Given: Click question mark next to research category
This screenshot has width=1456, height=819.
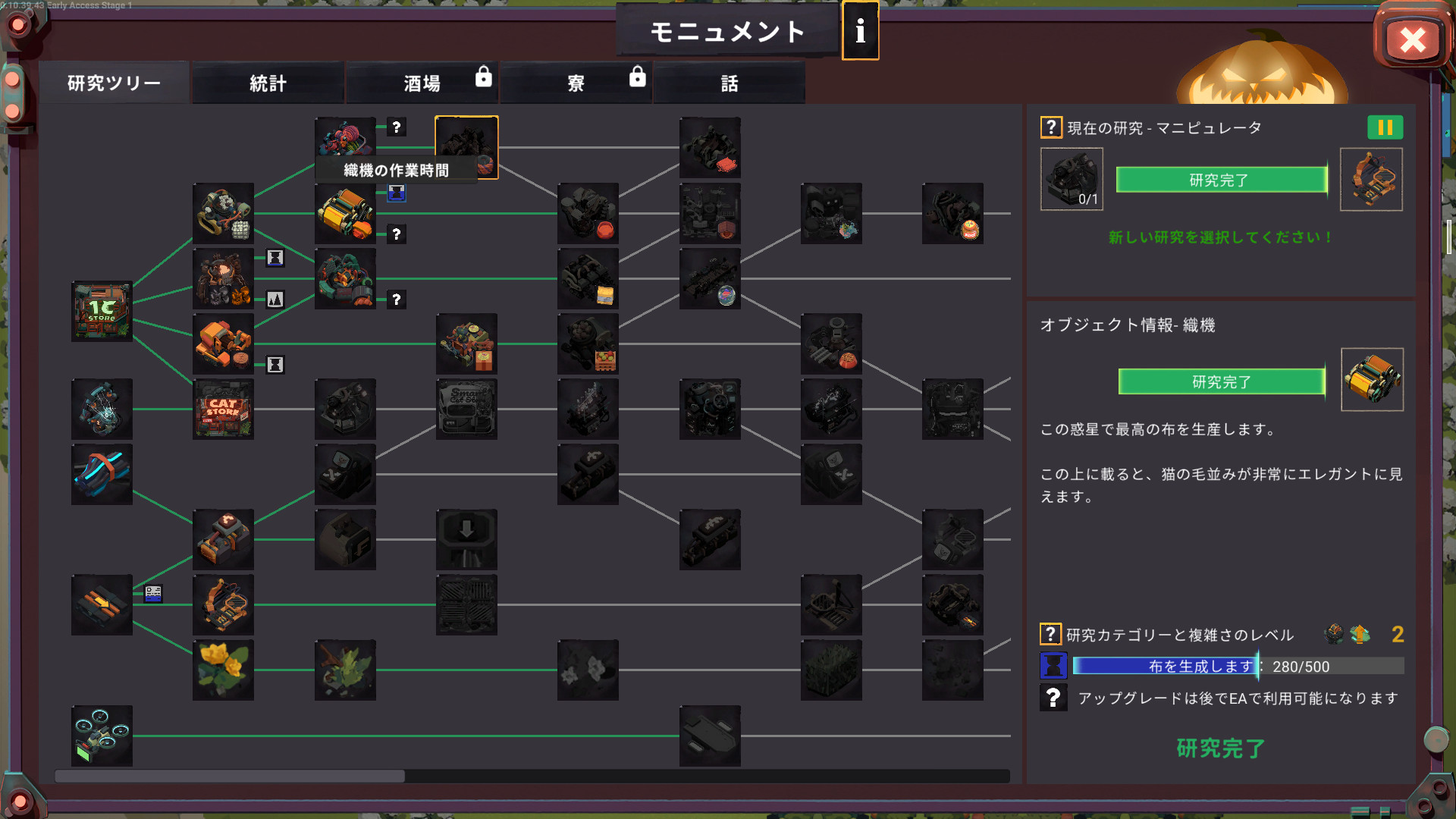Looking at the screenshot, I should [1050, 634].
